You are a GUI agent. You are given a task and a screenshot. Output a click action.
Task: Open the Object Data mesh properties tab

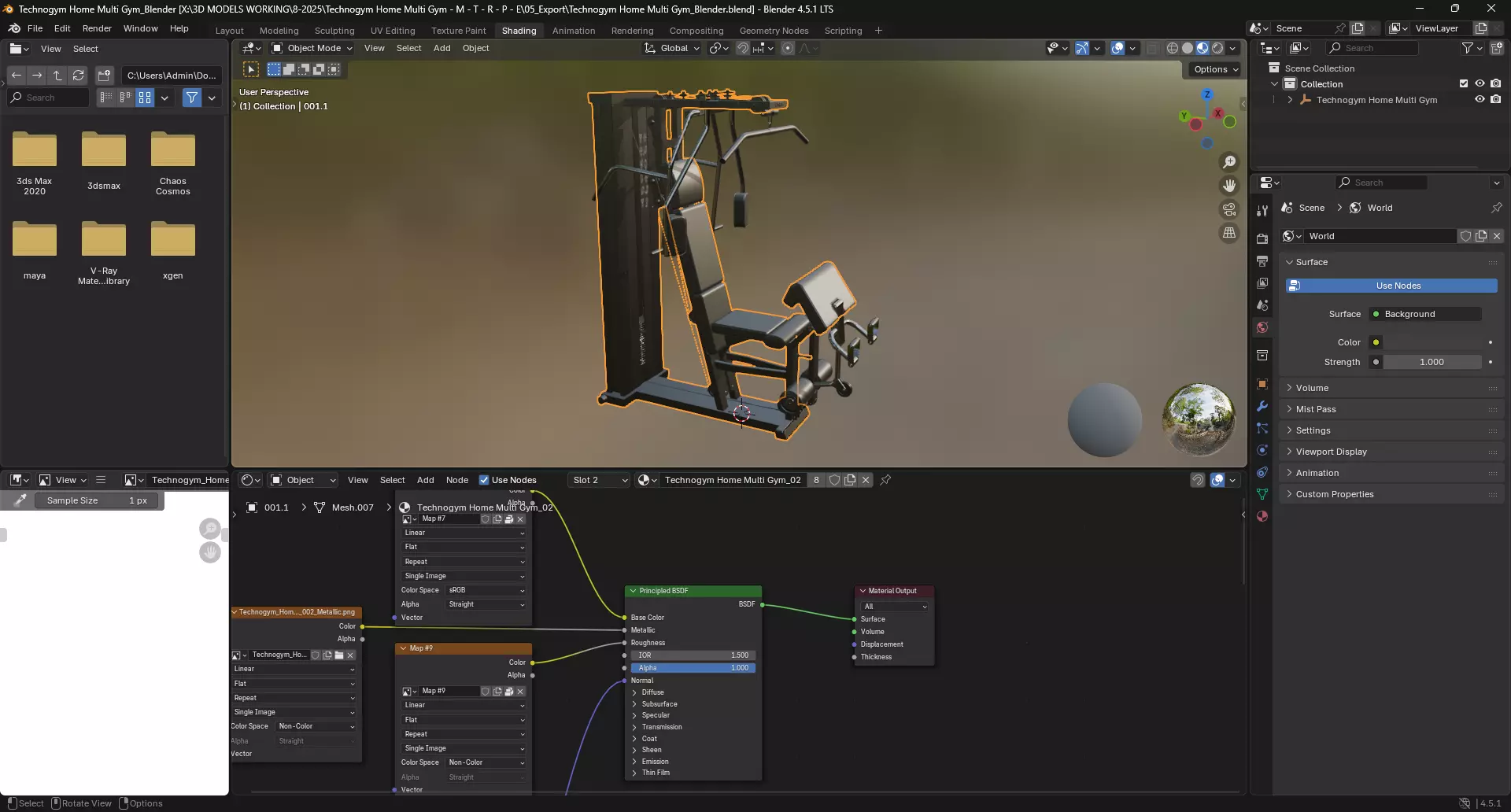click(1262, 494)
